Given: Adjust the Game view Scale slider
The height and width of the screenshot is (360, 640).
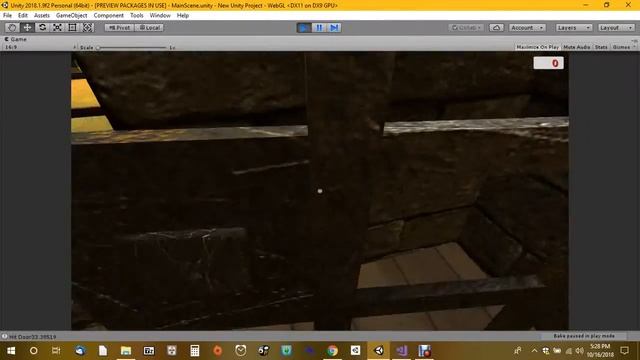Looking at the screenshot, I should 132,48.
